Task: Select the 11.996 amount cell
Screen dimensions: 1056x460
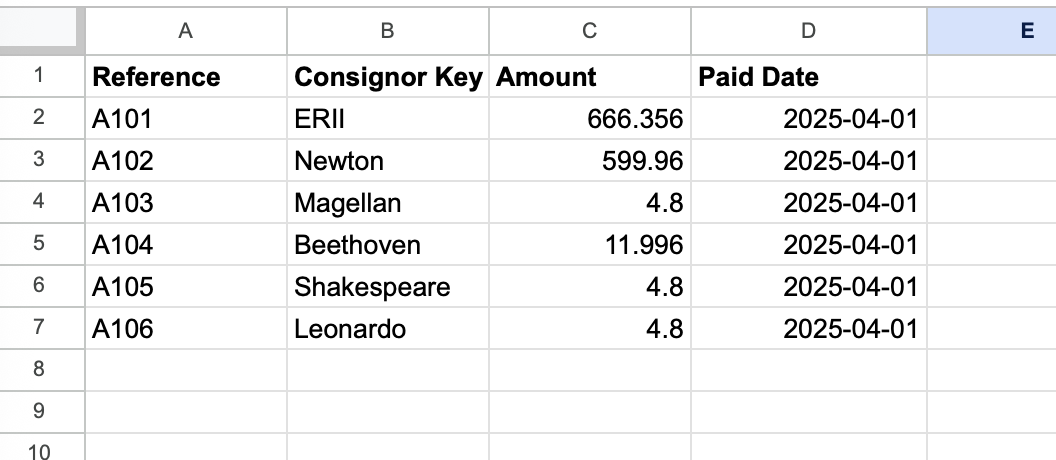Action: [589, 245]
